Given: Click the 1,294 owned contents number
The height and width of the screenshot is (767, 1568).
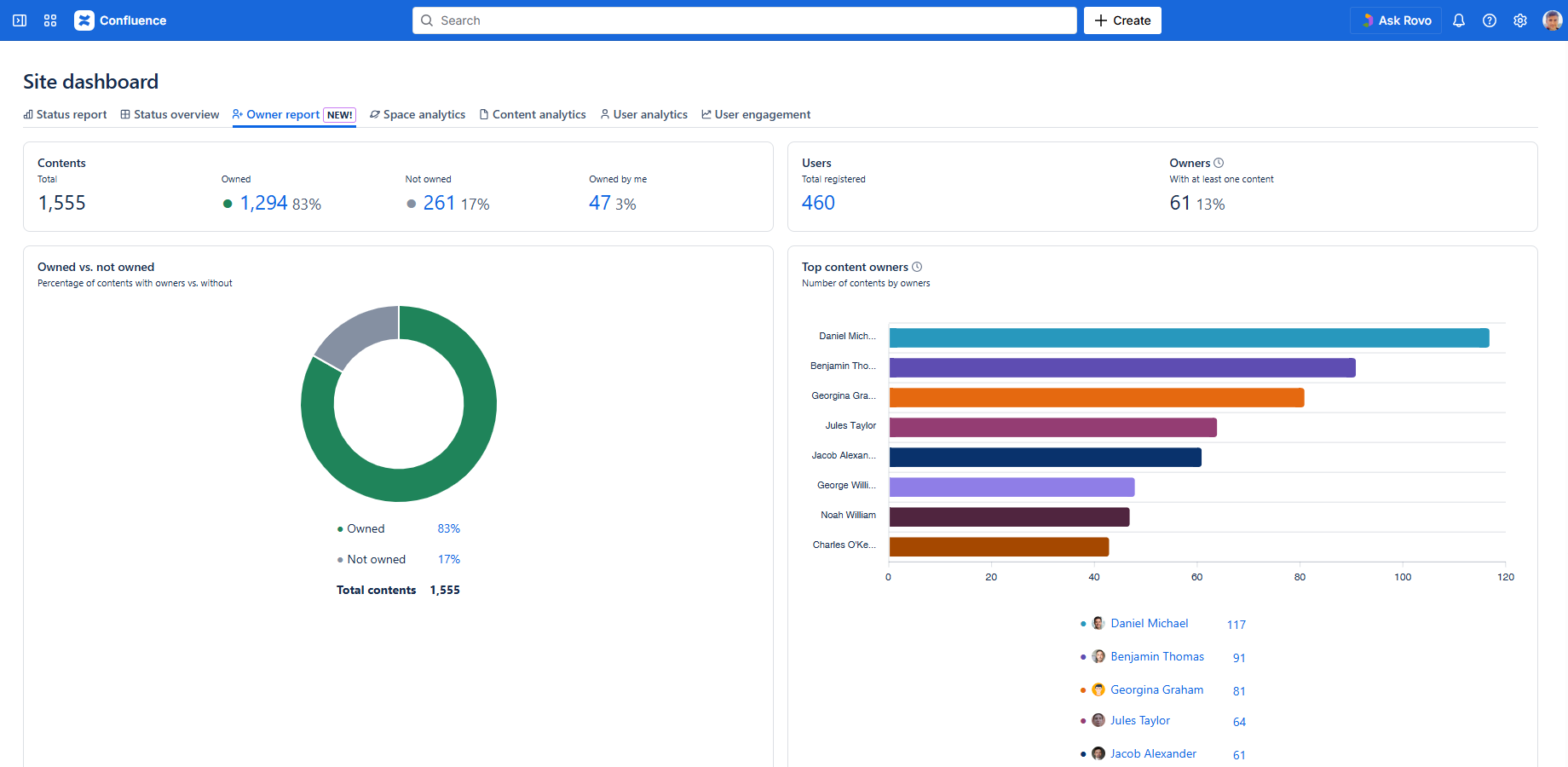Looking at the screenshot, I should tap(263, 203).
